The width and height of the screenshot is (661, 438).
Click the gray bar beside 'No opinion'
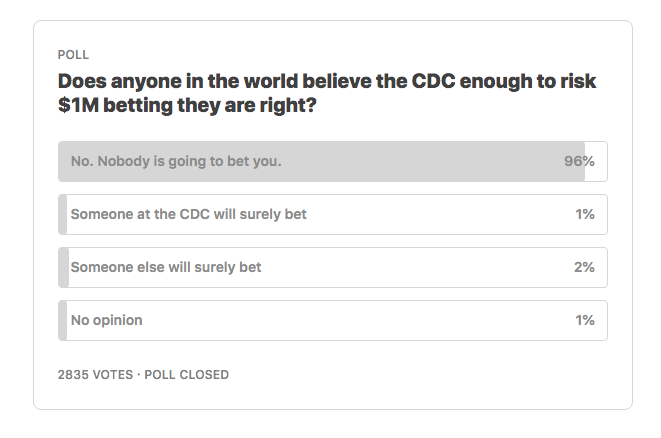(x=62, y=320)
